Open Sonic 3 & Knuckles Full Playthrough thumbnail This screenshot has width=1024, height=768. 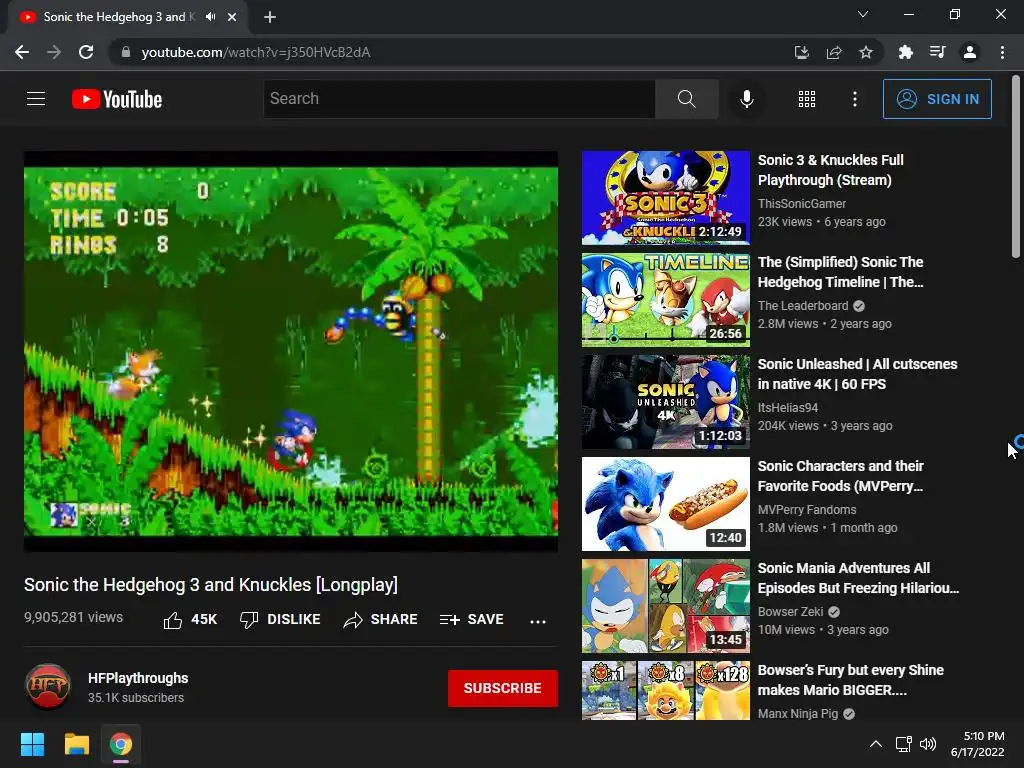click(665, 198)
